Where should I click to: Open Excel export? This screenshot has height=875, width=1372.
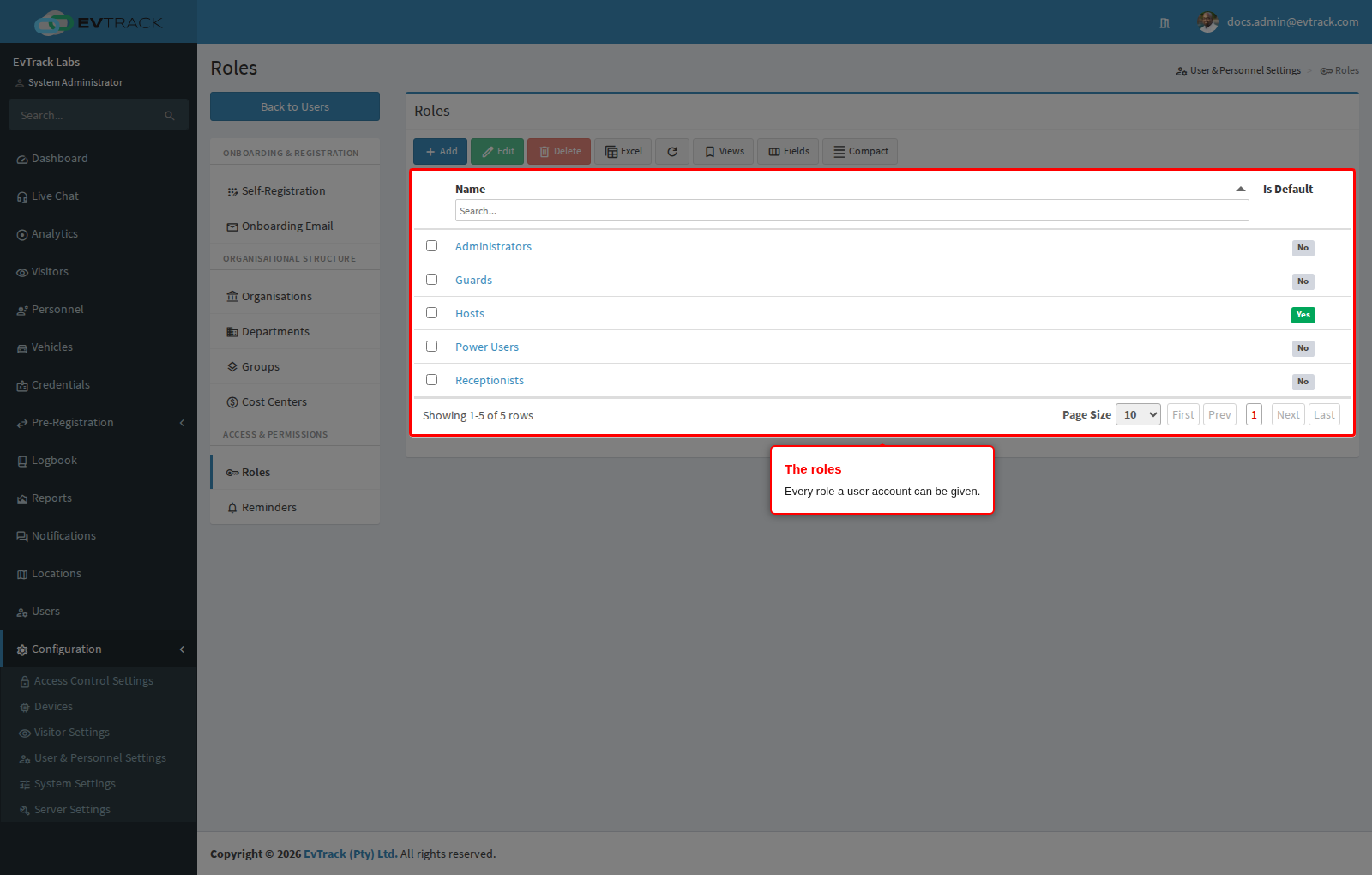tap(623, 152)
